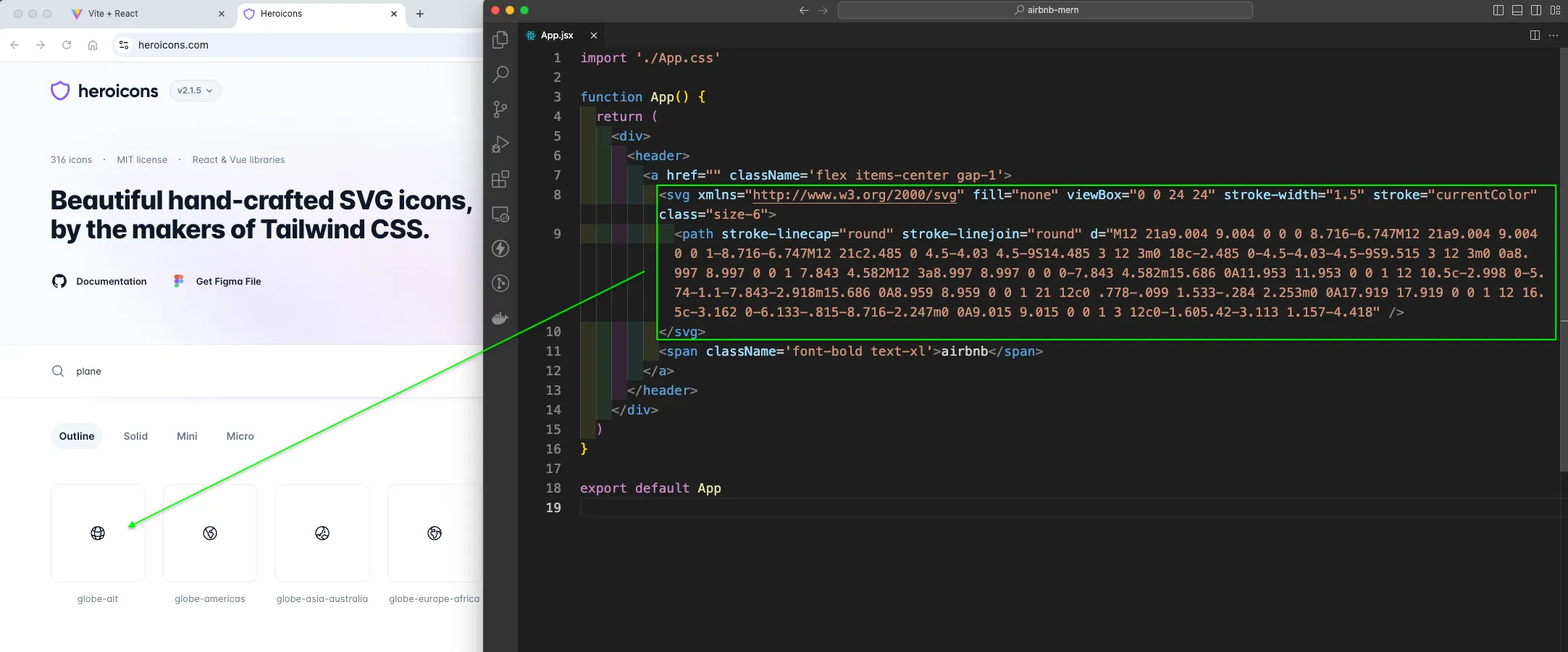Open the Get Figma File link
This screenshot has height=652, width=1568.
[x=217, y=281]
